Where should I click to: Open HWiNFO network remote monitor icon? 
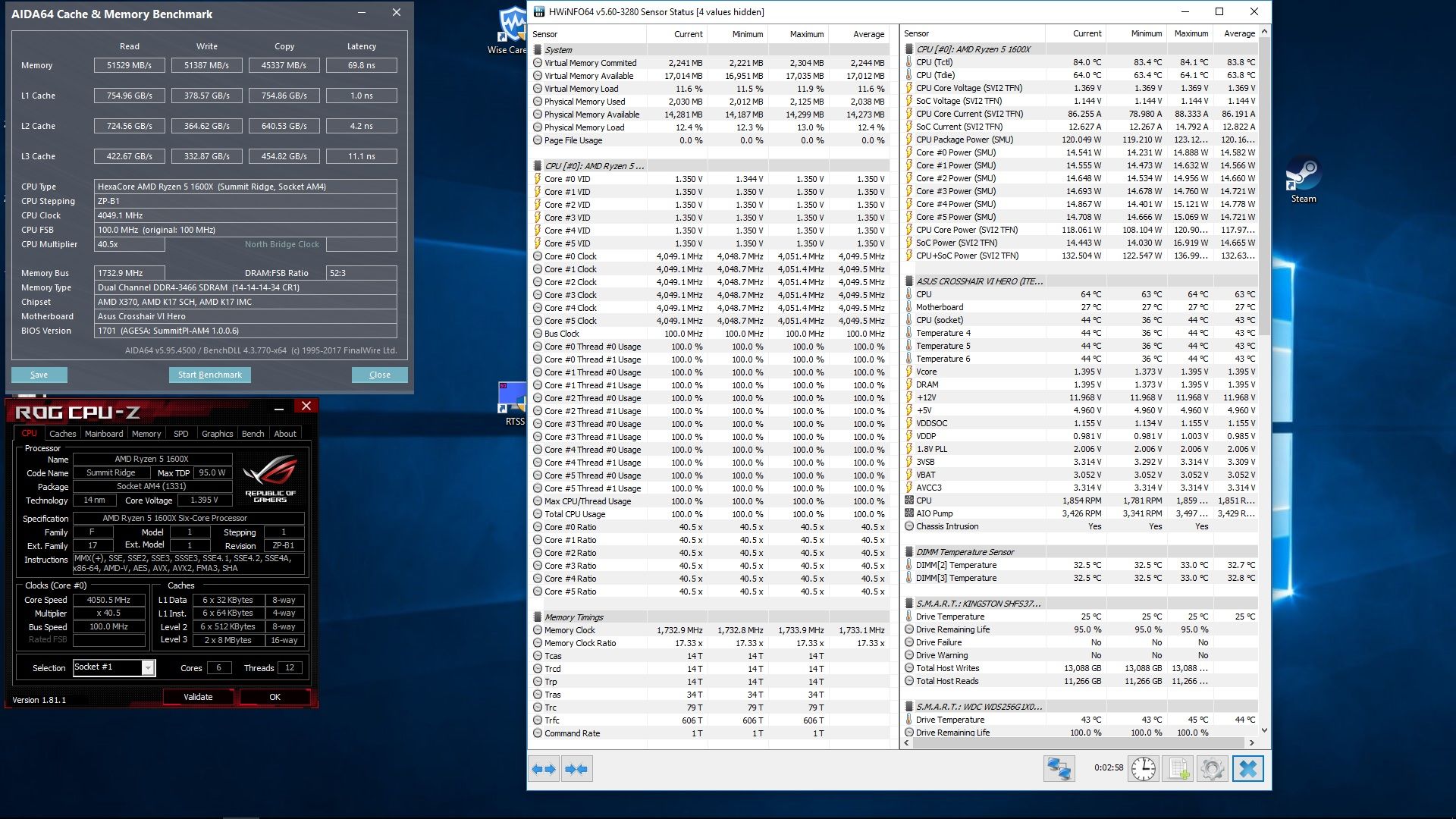point(1059,769)
